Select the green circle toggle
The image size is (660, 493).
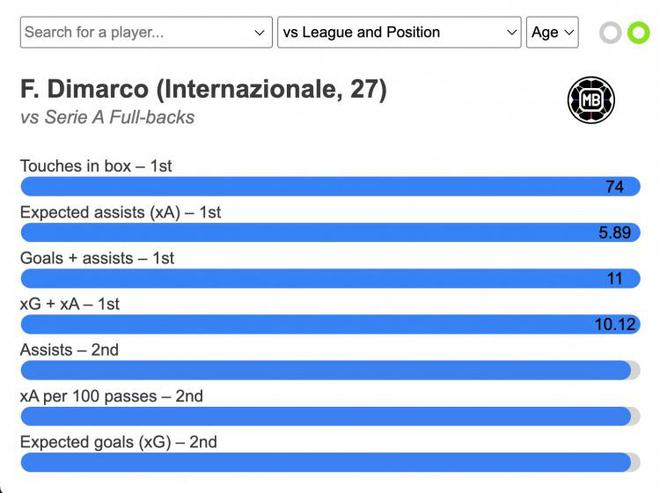pos(638,33)
